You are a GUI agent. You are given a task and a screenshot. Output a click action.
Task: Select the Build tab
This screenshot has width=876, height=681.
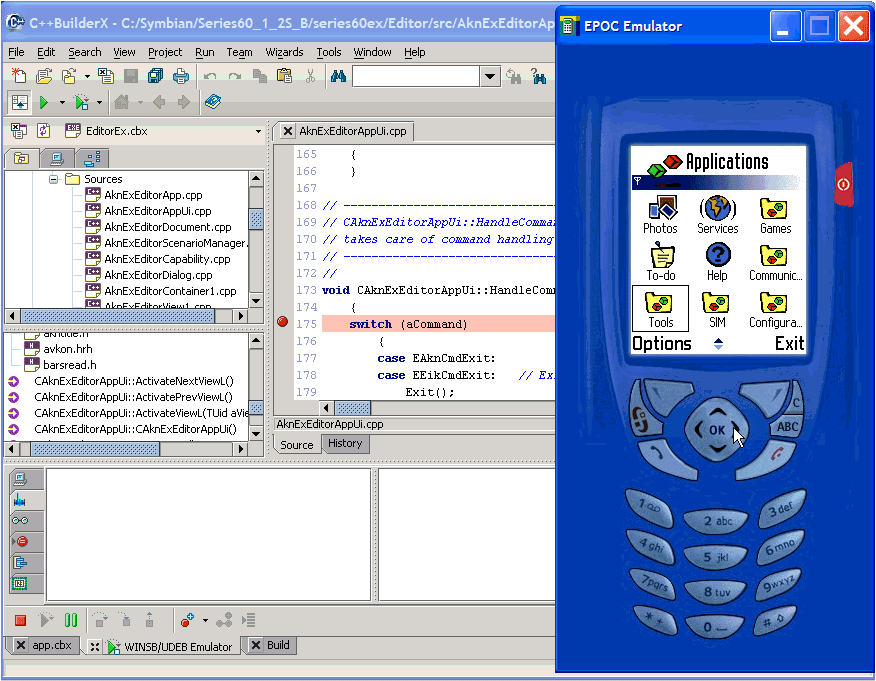[271, 645]
